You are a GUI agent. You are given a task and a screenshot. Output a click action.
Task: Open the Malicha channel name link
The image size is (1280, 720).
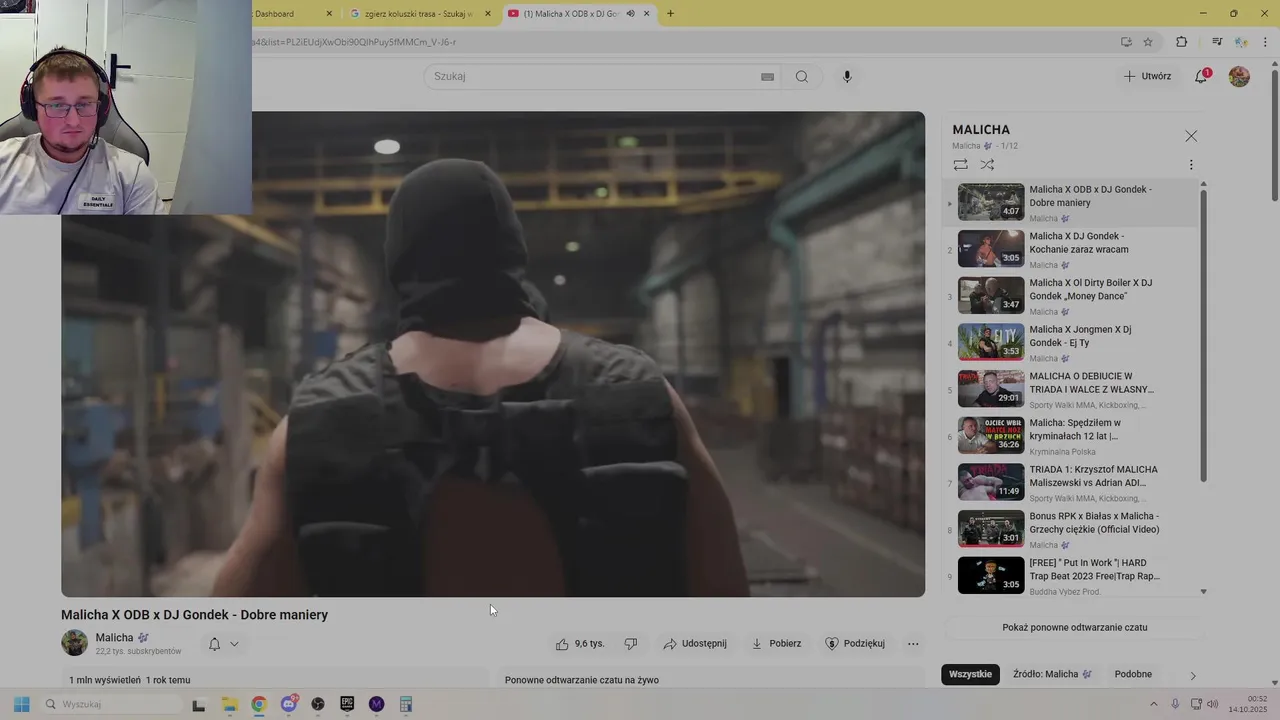click(114, 638)
